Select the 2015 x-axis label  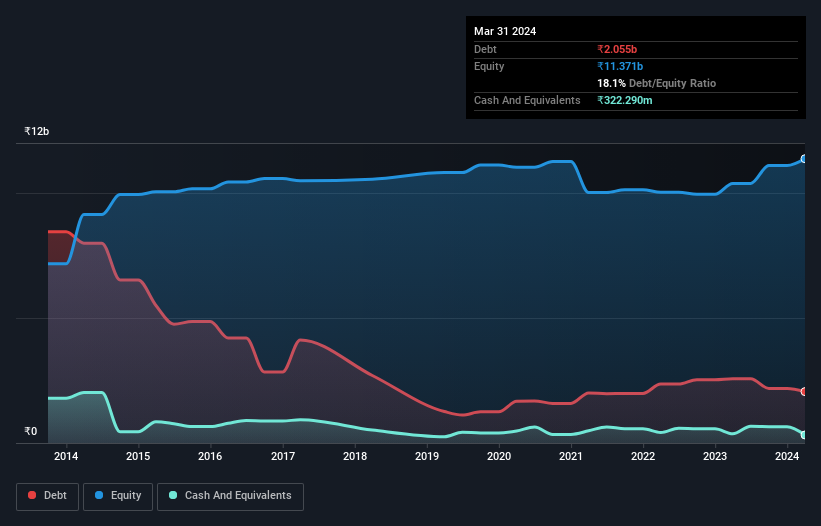(x=138, y=456)
